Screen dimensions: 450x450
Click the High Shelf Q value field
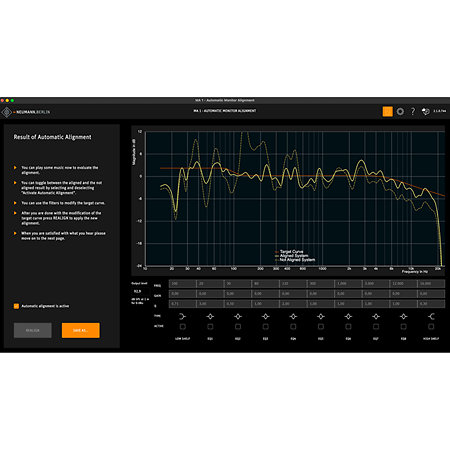[431, 304]
